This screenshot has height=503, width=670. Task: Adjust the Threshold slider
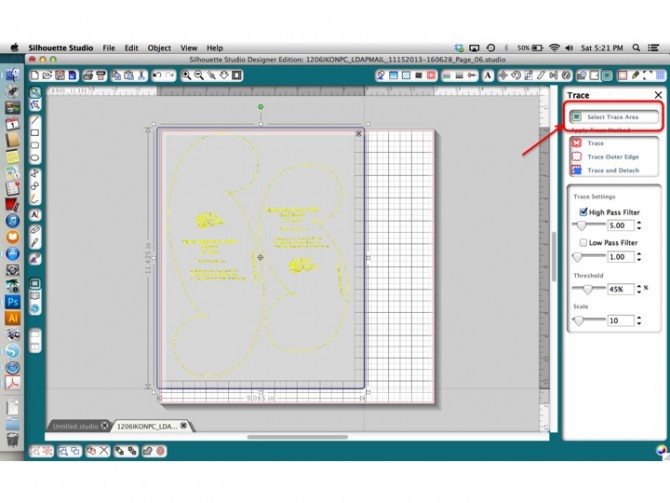click(588, 289)
